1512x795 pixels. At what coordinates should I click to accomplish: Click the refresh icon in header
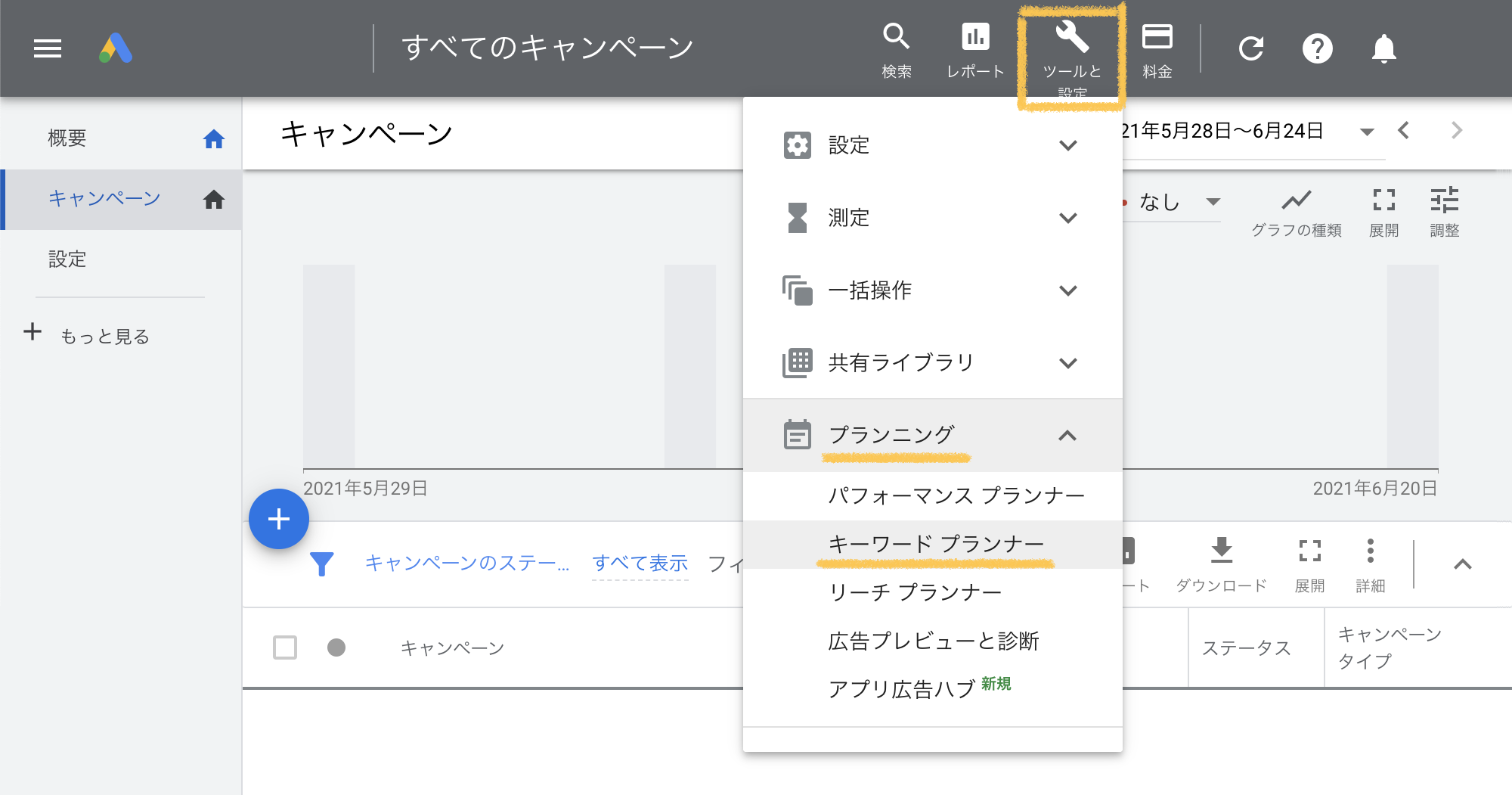pyautogui.click(x=1251, y=49)
